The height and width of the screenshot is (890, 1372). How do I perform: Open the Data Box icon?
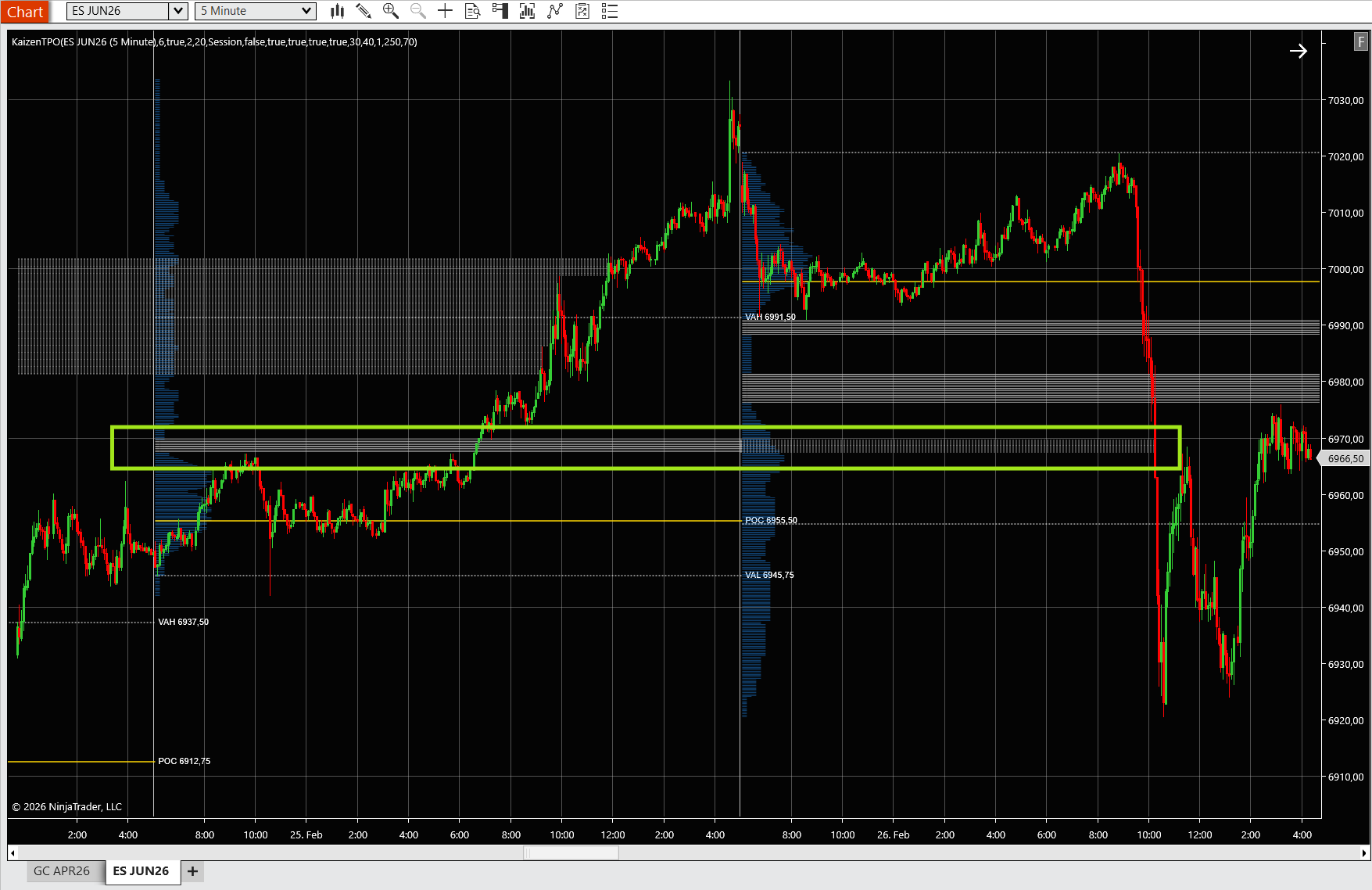pyautogui.click(x=472, y=11)
